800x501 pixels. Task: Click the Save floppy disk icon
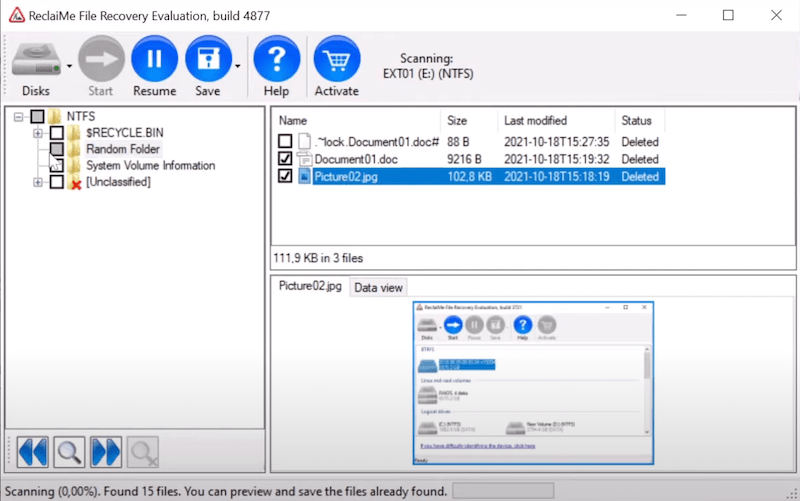click(208, 59)
